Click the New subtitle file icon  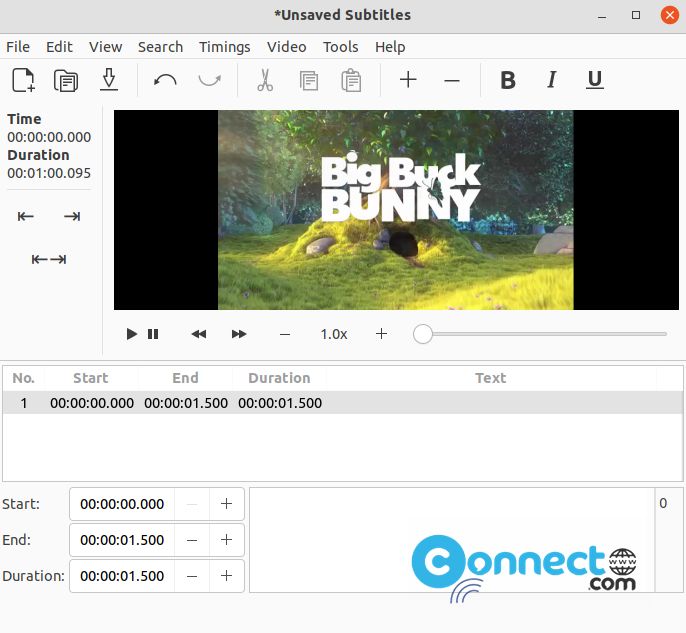(23, 80)
